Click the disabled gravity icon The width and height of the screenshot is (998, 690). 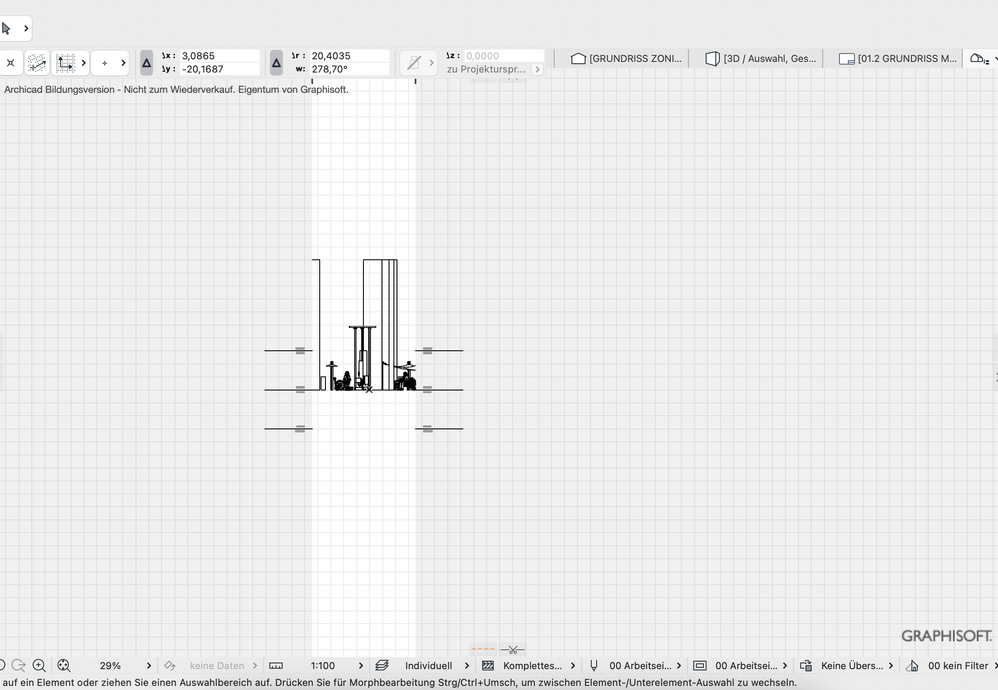414,62
